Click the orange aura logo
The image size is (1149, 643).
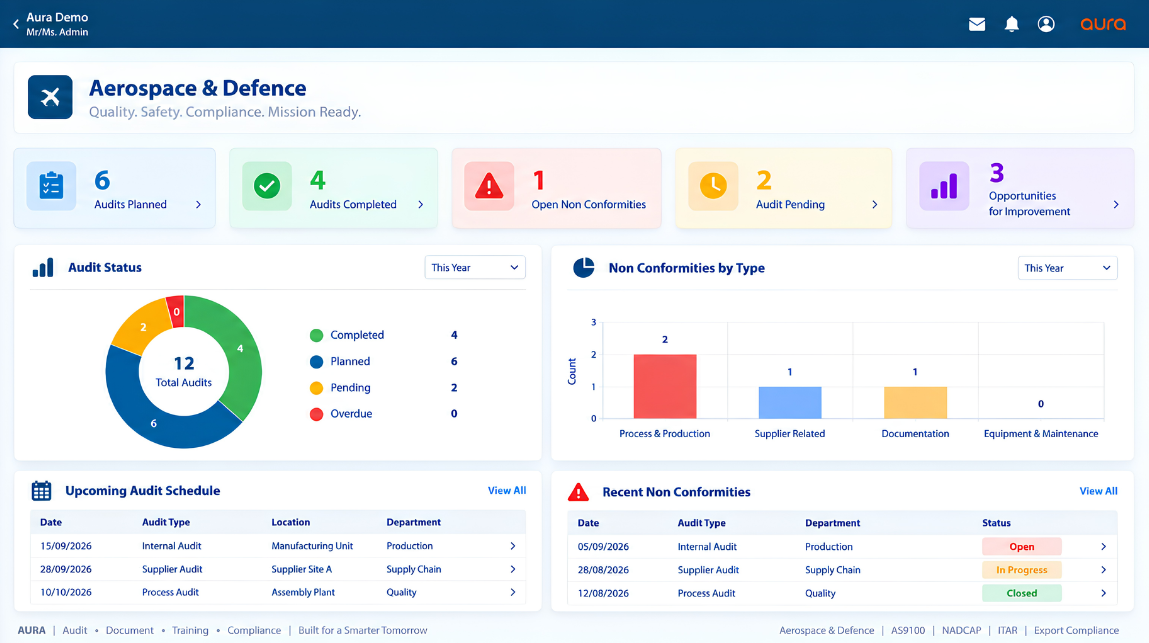1103,24
